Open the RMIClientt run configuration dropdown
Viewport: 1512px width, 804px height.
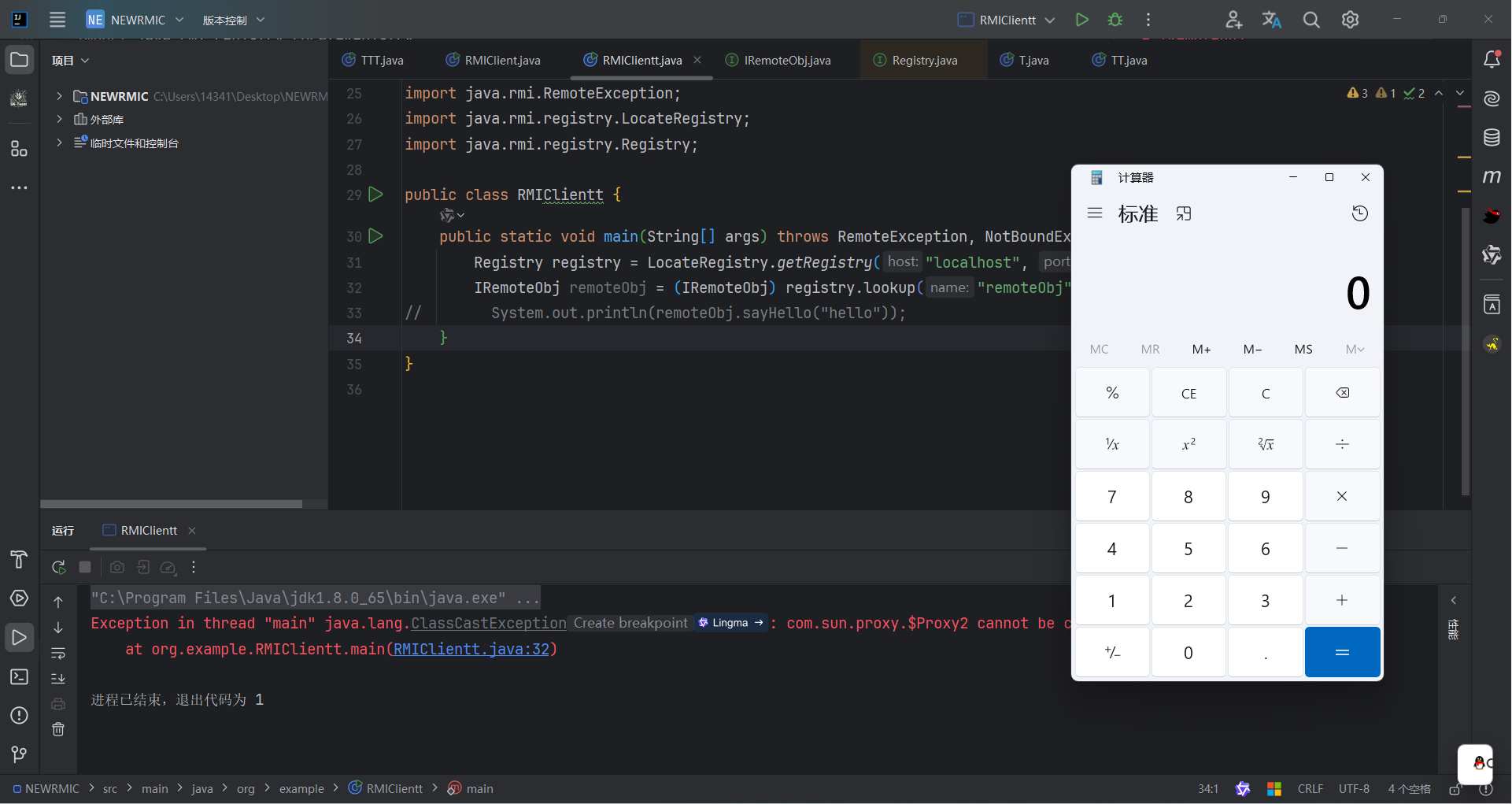[x=1006, y=20]
